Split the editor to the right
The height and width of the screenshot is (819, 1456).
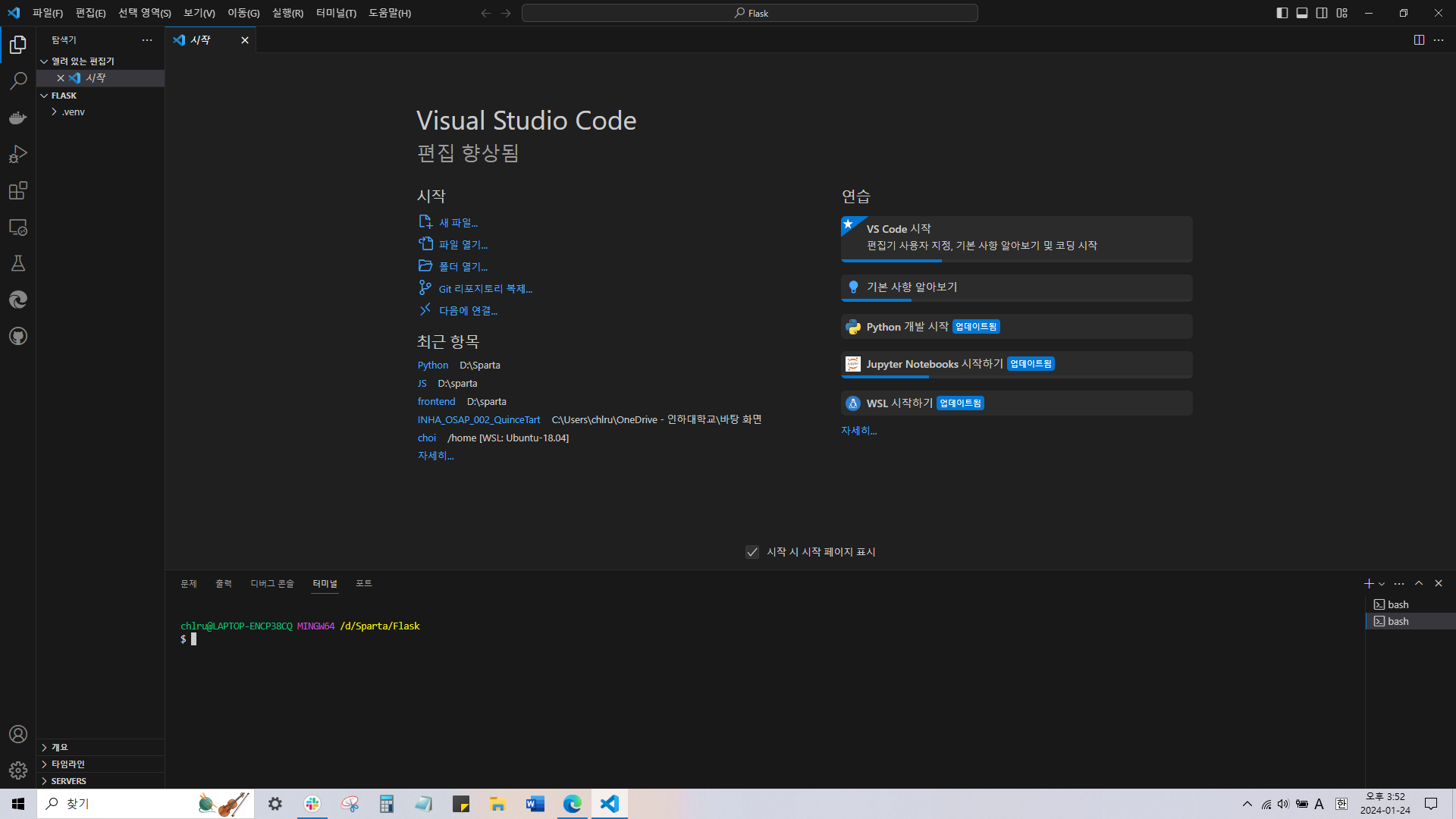(x=1419, y=40)
